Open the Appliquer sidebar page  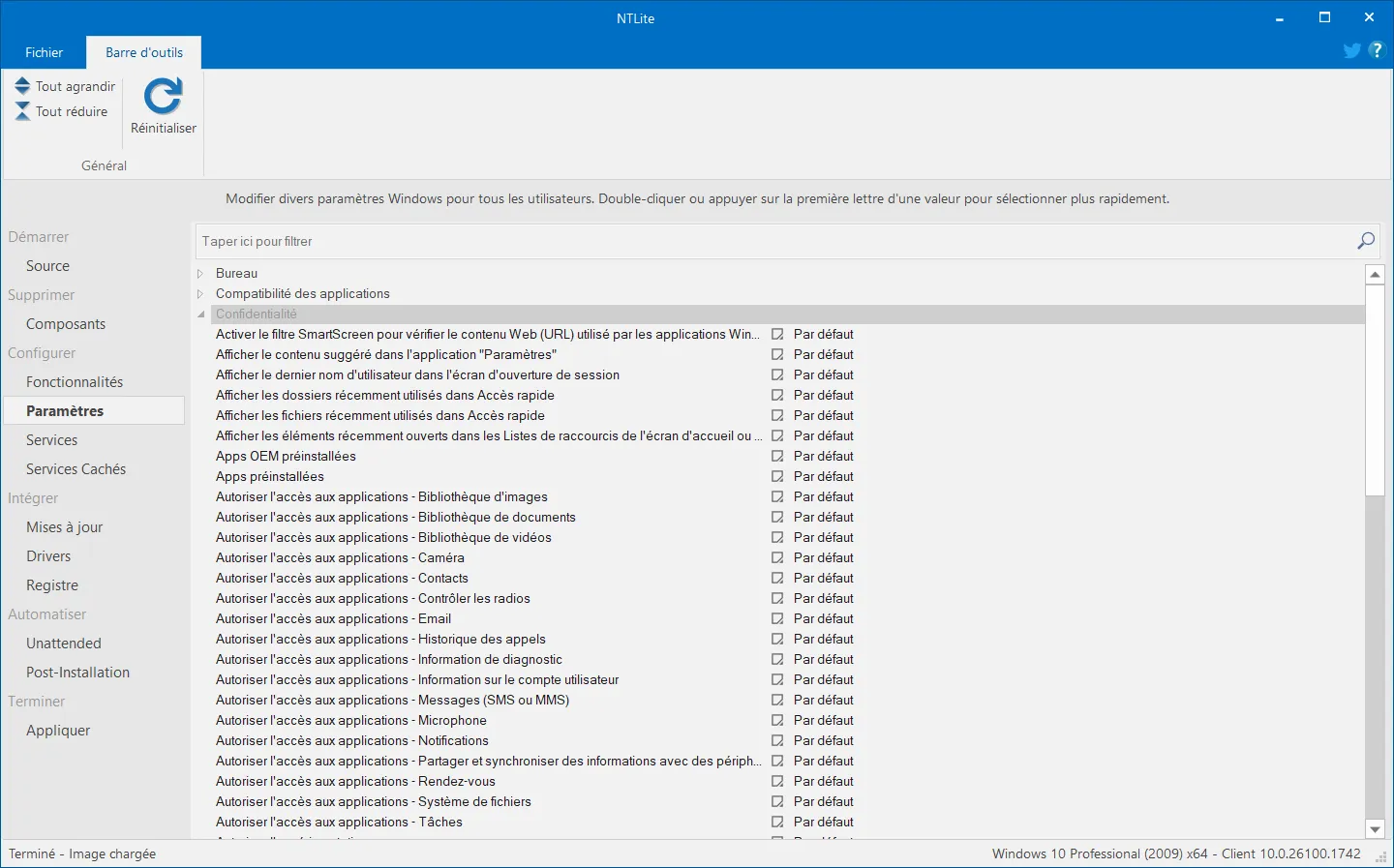coord(58,731)
